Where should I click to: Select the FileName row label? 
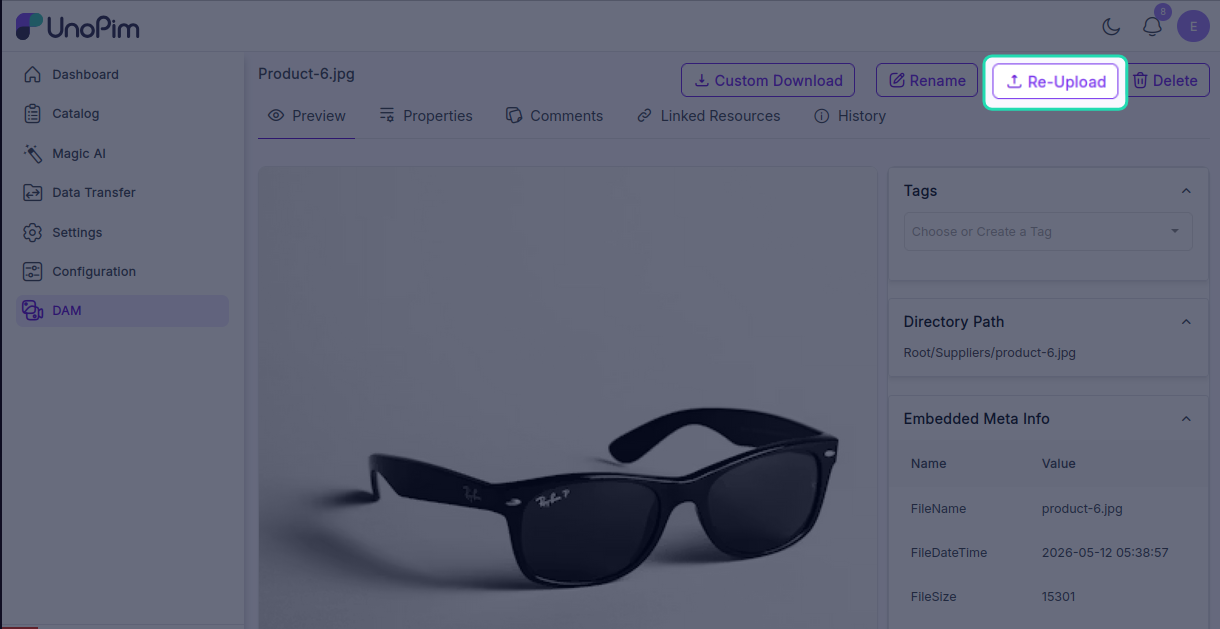(938, 509)
